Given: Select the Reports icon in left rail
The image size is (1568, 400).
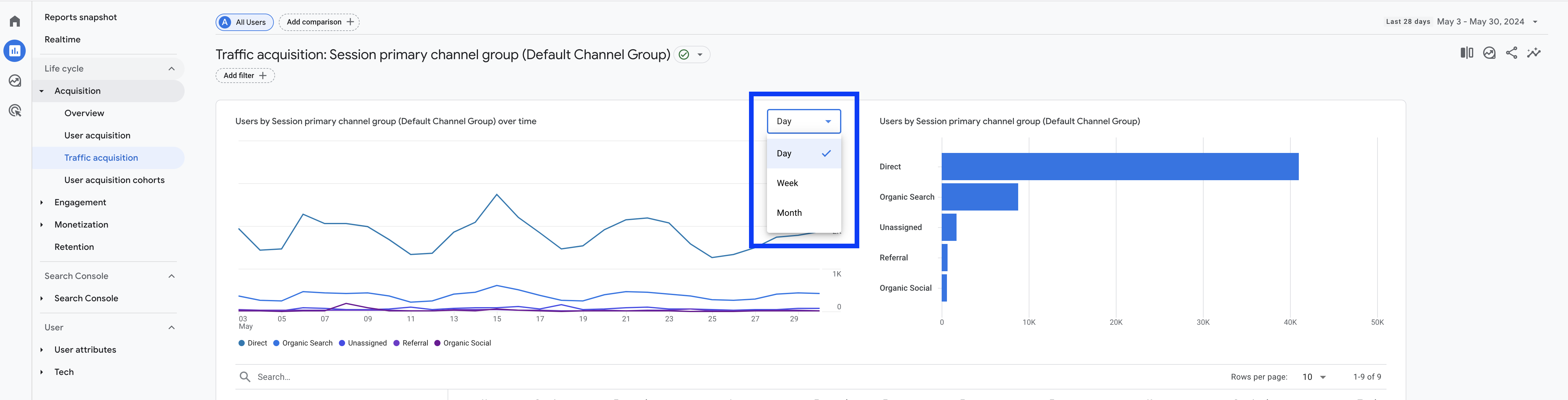Looking at the screenshot, I should point(15,51).
